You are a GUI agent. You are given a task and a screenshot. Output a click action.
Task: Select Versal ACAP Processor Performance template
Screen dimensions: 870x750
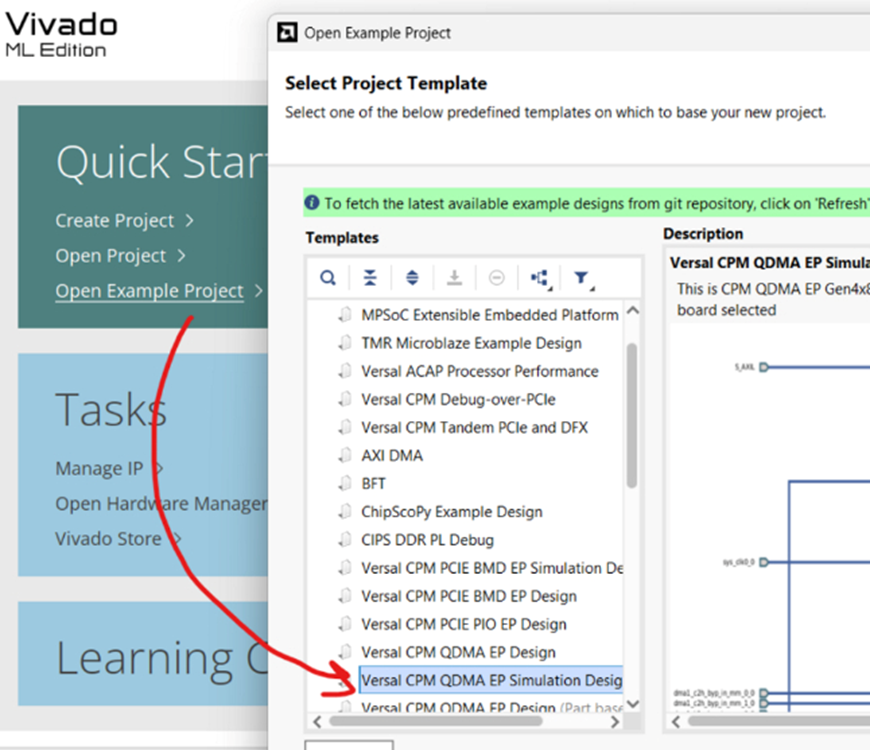click(479, 371)
